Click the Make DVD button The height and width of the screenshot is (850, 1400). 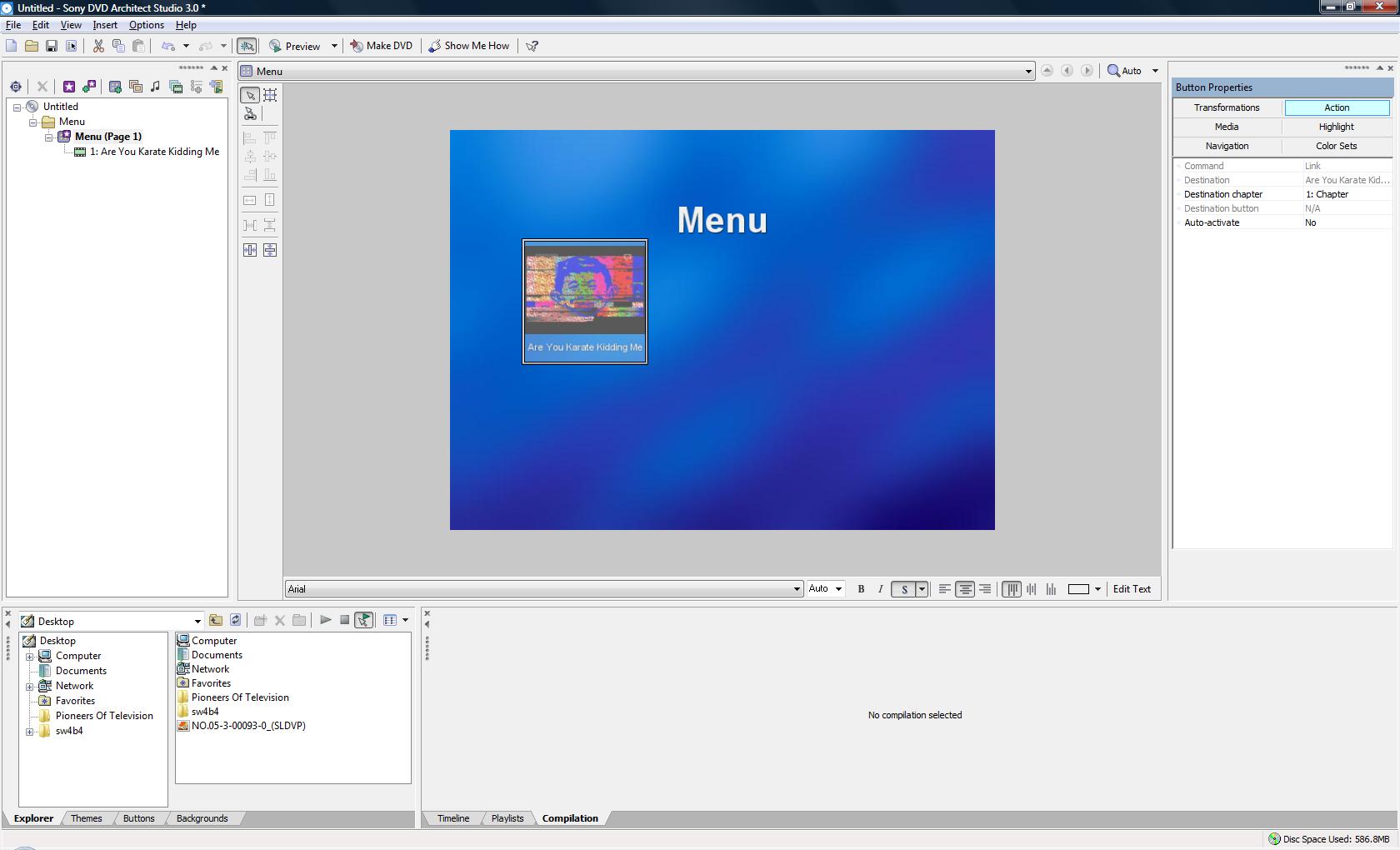tap(381, 46)
